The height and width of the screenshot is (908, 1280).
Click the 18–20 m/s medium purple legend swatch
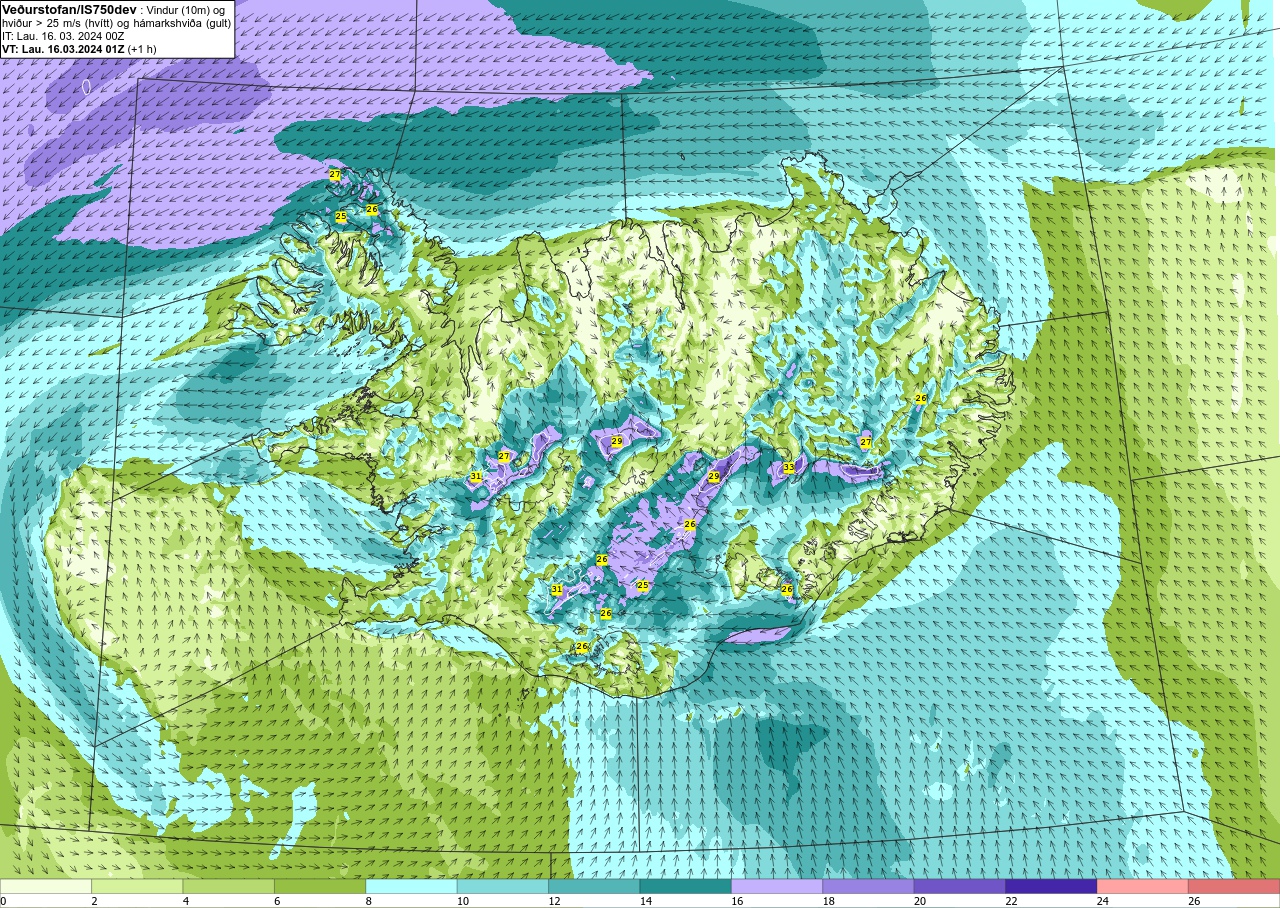tap(868, 886)
